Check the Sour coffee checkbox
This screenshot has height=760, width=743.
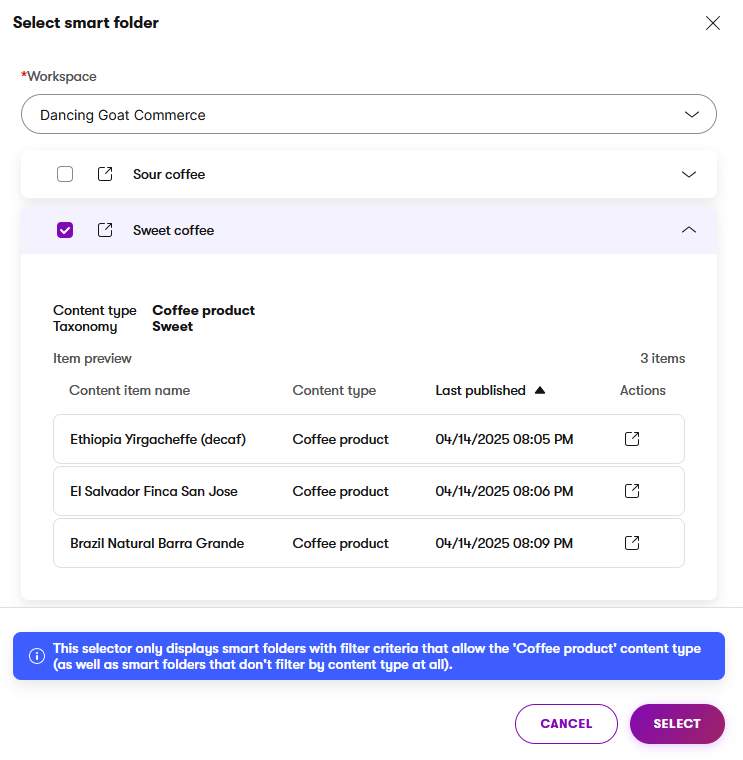[x=65, y=174]
